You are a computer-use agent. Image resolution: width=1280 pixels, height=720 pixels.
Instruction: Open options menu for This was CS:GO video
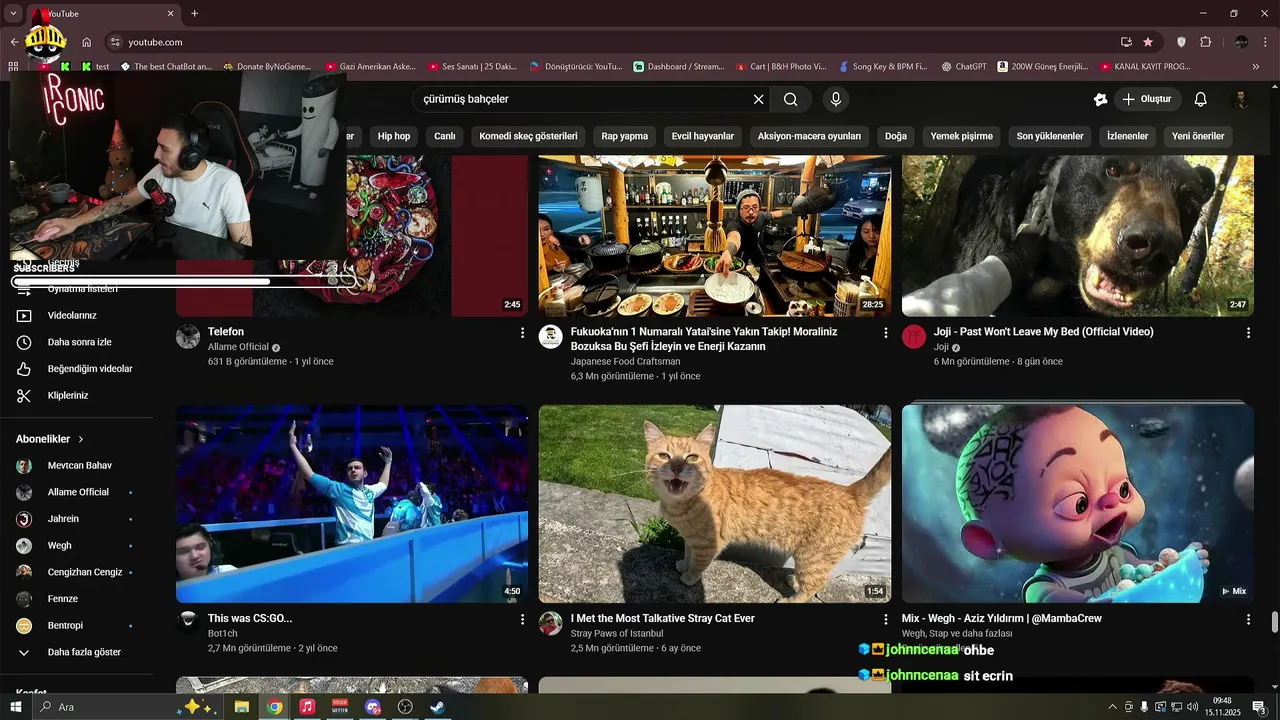[522, 619]
